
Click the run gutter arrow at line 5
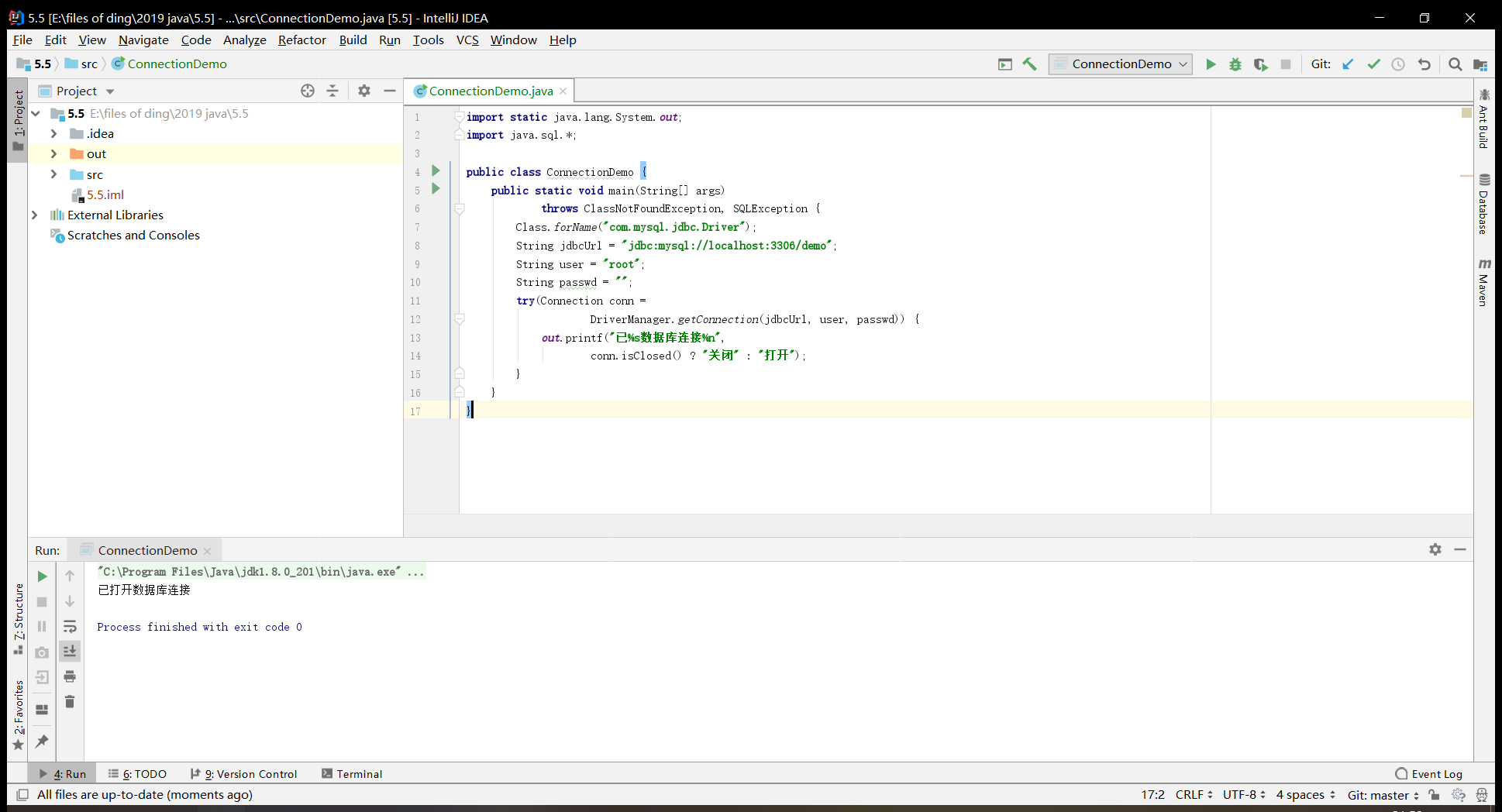click(436, 188)
